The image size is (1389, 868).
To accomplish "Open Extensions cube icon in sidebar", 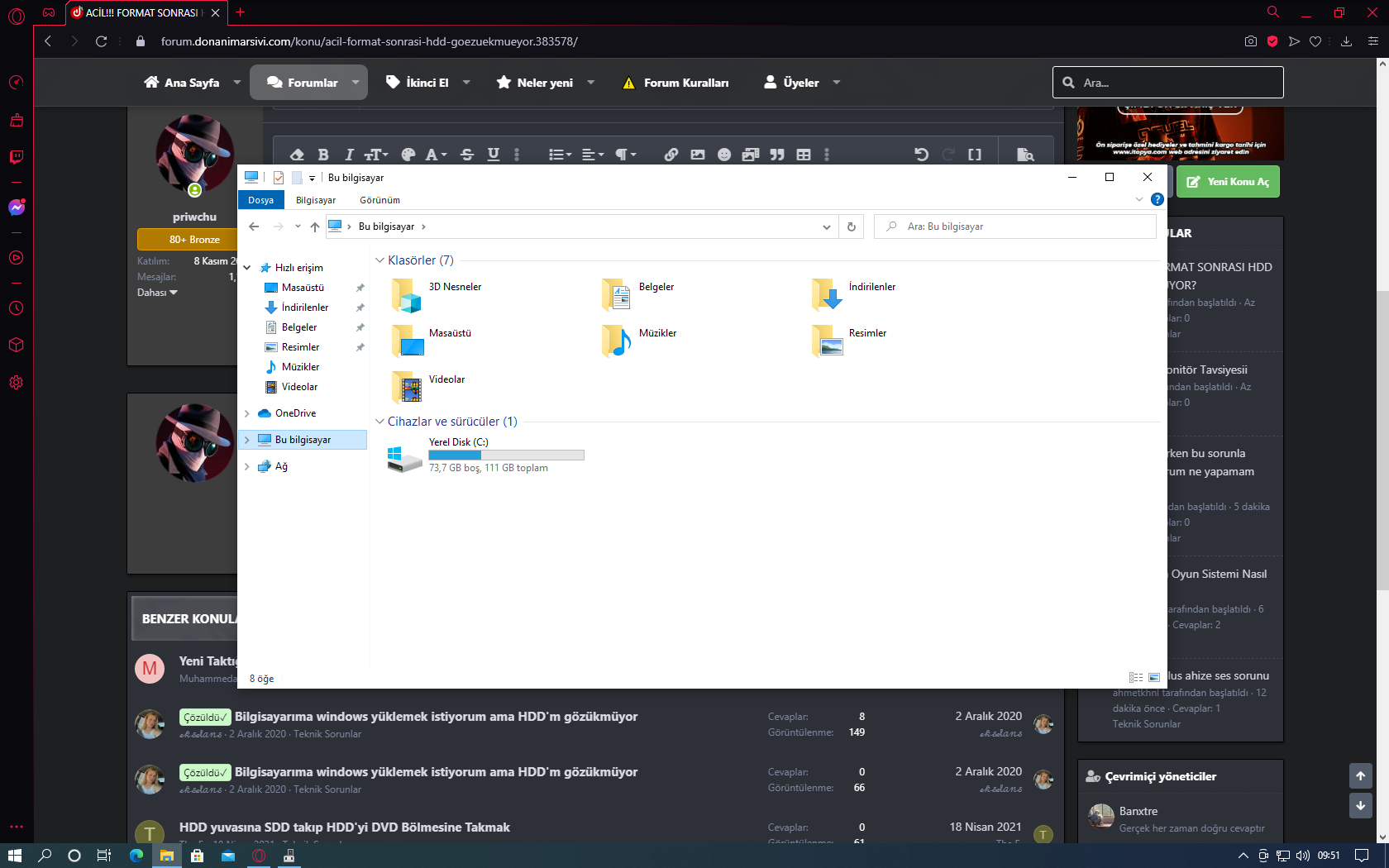I will [17, 345].
